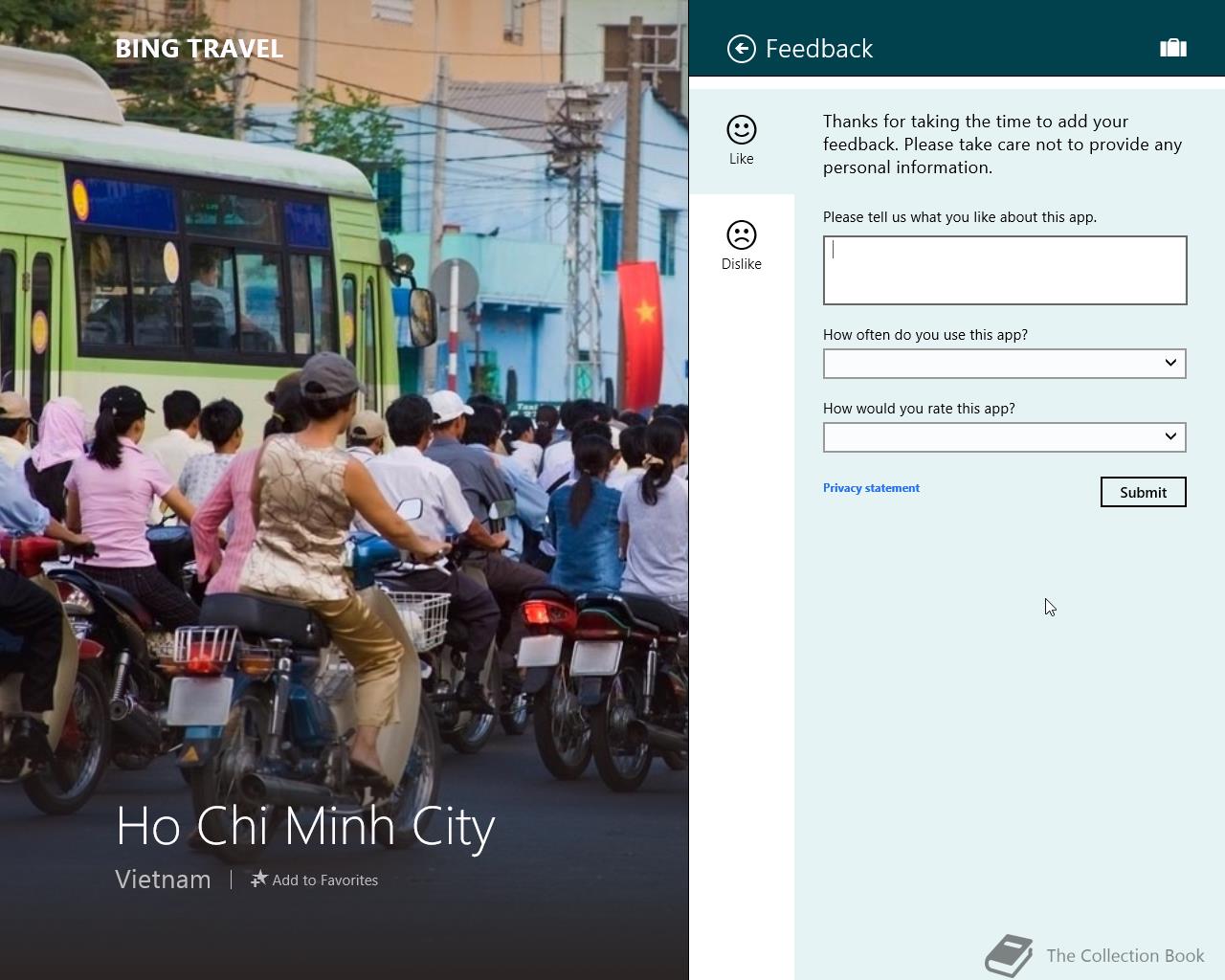Screen dimensions: 1225x980
Task: Click the Vietnam country label
Action: coord(163,880)
